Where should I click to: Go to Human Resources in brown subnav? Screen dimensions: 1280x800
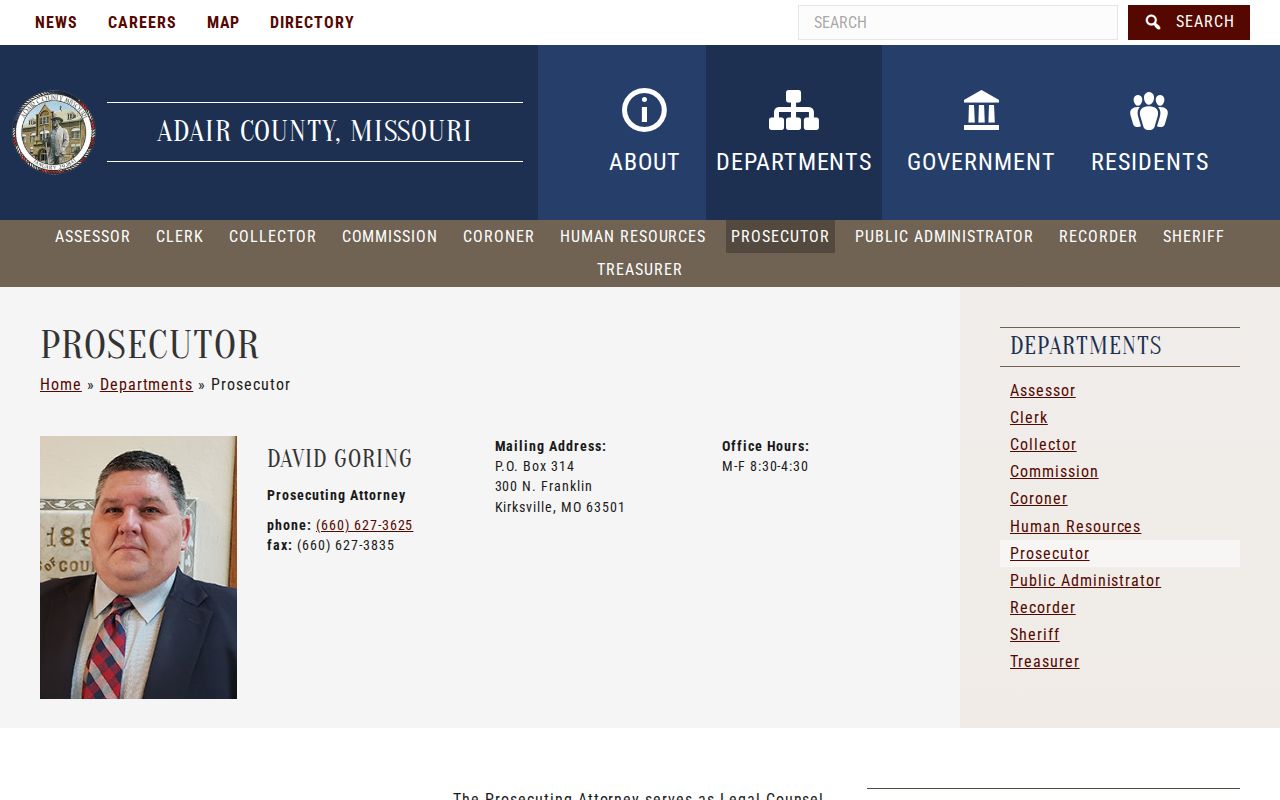pos(633,236)
